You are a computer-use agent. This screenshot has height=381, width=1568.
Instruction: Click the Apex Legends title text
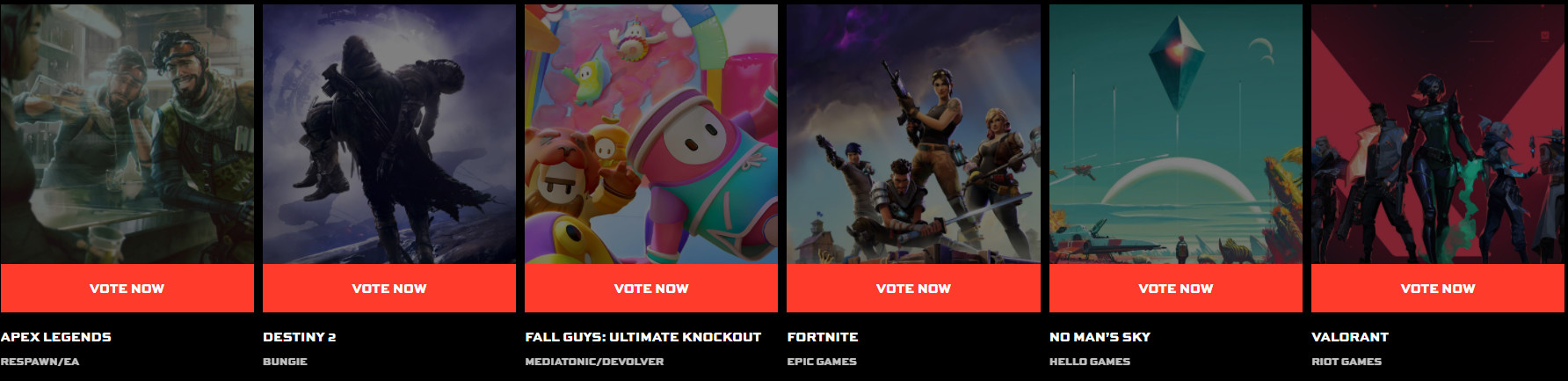click(56, 337)
